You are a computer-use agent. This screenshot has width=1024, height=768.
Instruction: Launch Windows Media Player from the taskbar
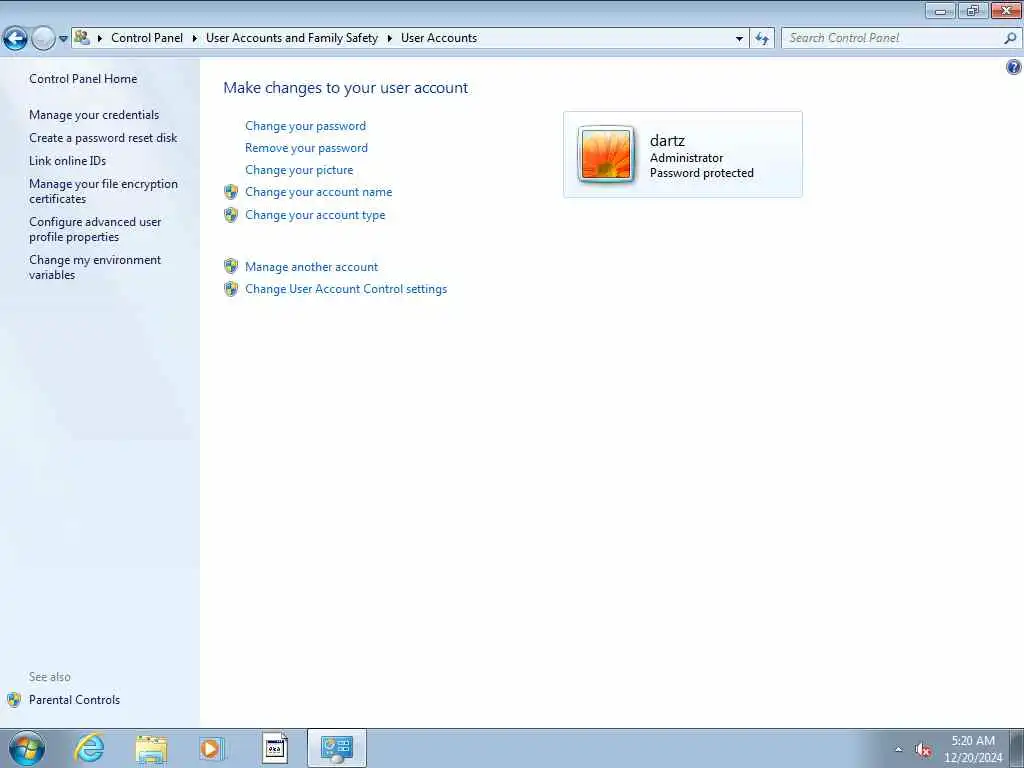(x=212, y=748)
